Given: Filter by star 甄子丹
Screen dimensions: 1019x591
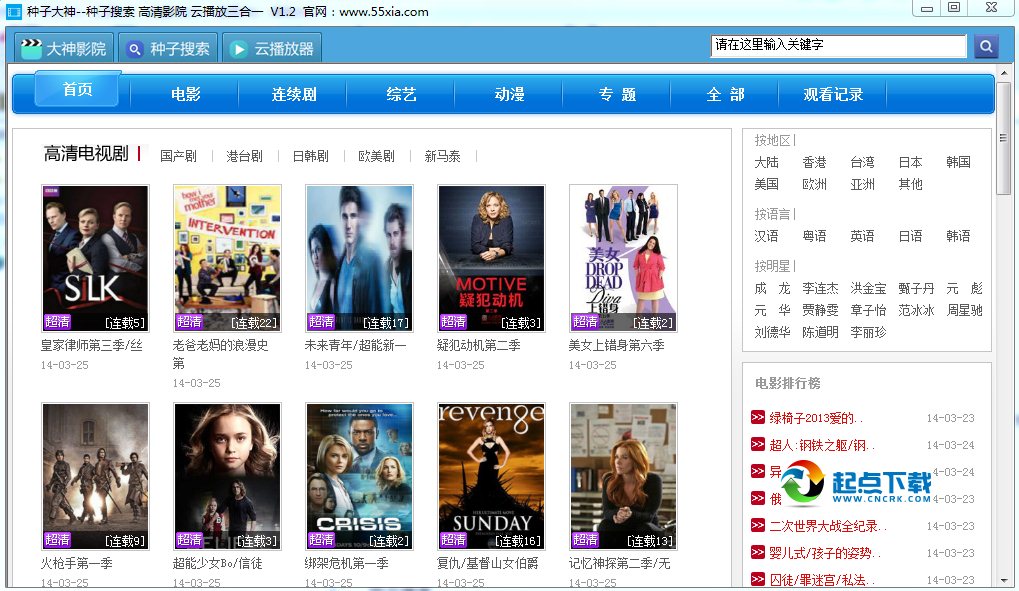Looking at the screenshot, I should pos(916,288).
